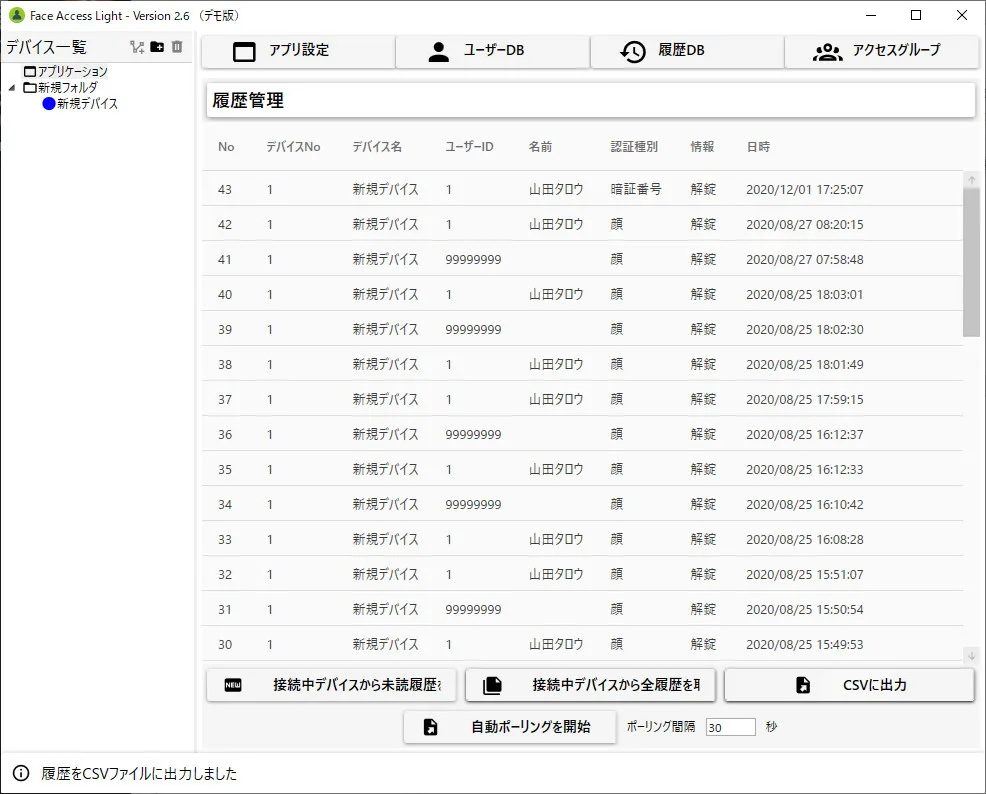
Task: Click the ポーリング間隔 input field
Action: pos(730,728)
